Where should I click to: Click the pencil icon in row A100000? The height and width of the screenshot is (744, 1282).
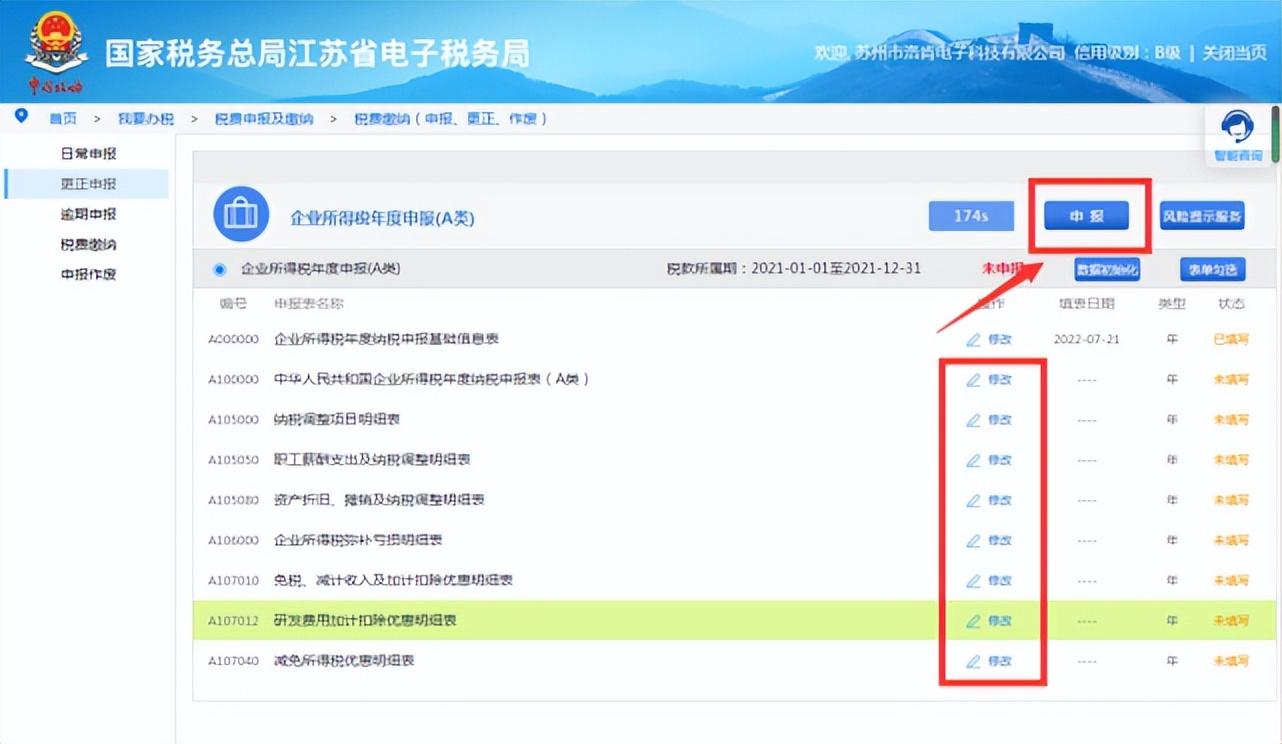[973, 380]
